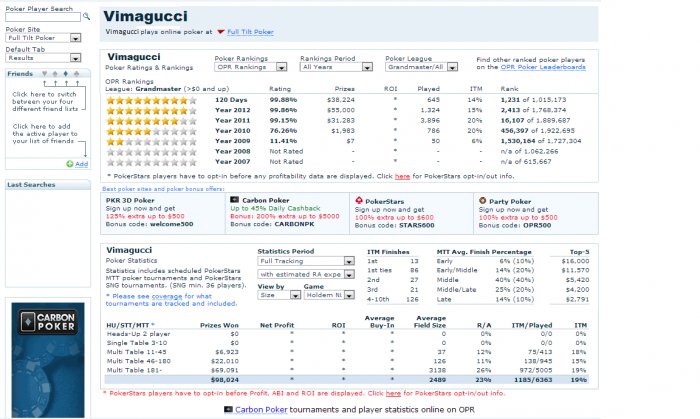The image size is (700, 419).
Task: Click the $55,000 prizes value
Action: 341,110
